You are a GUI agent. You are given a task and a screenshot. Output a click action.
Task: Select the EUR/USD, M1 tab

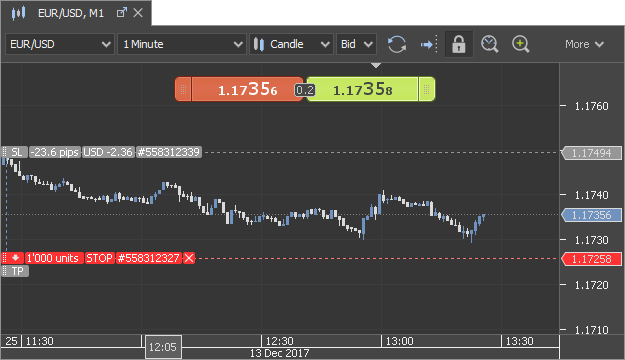[71, 13]
